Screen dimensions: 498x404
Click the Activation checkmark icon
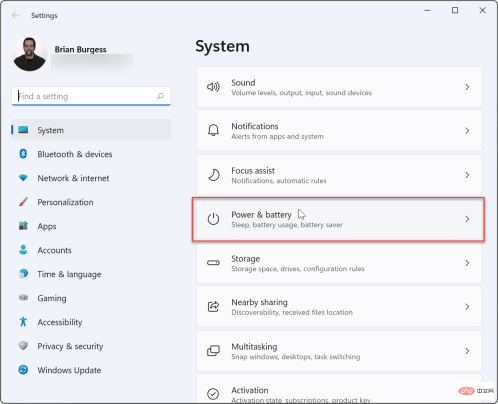click(x=213, y=394)
